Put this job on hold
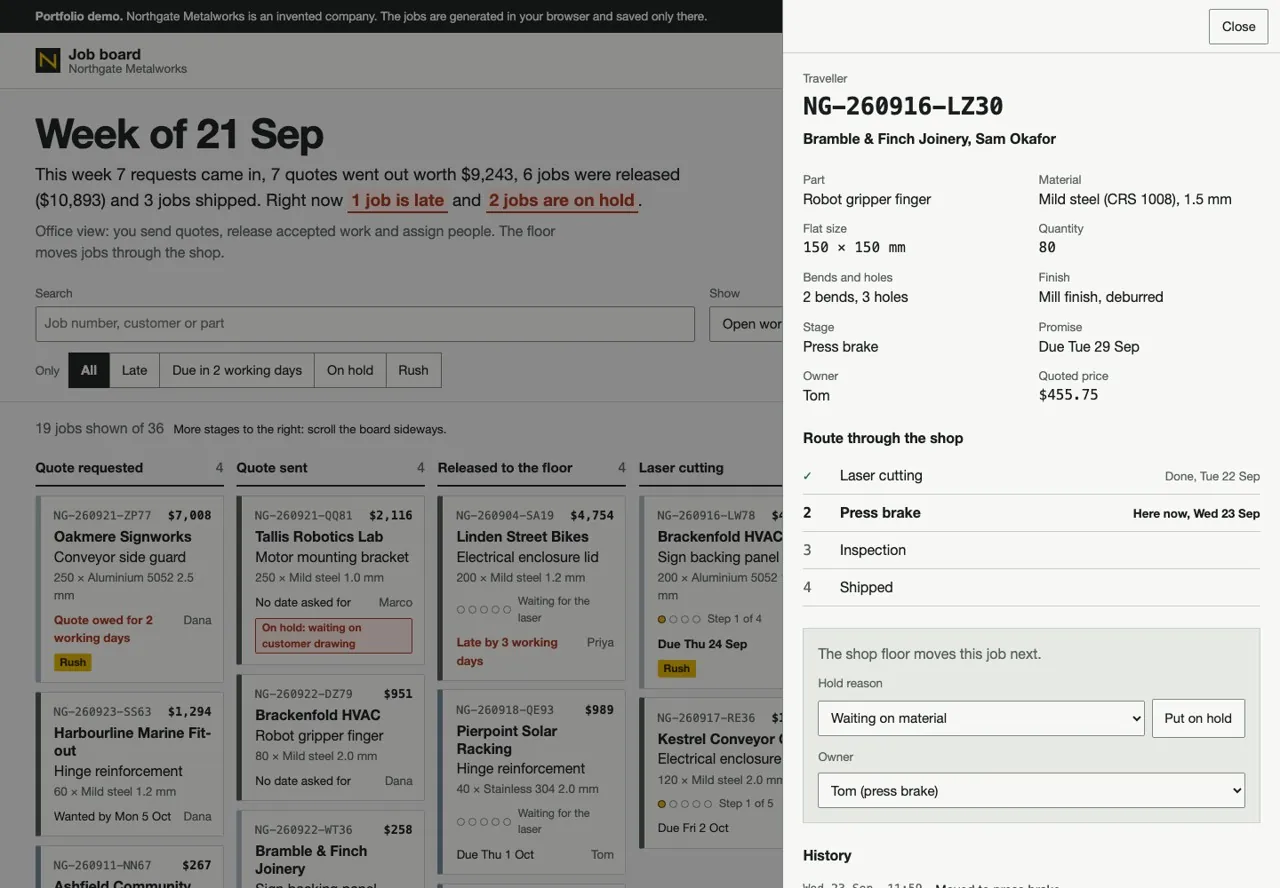Image resolution: width=1280 pixels, height=888 pixels. pos(1198,718)
